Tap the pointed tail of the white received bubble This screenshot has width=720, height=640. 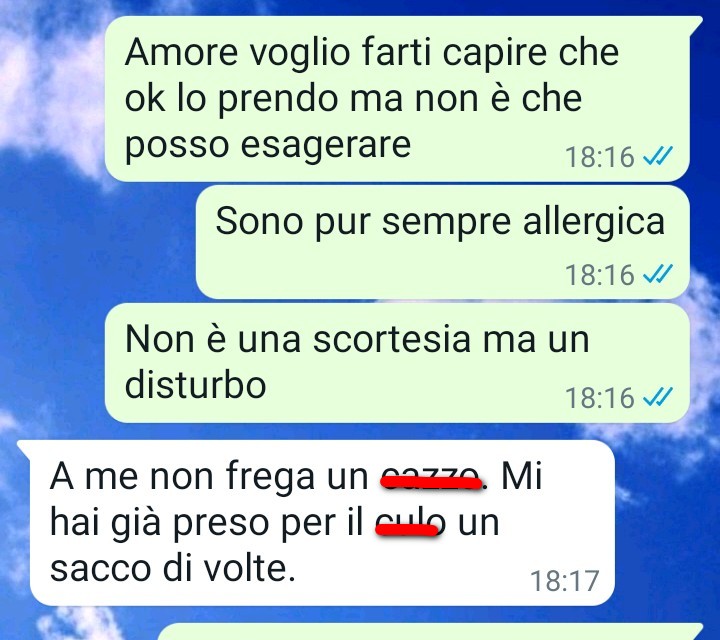[23, 446]
